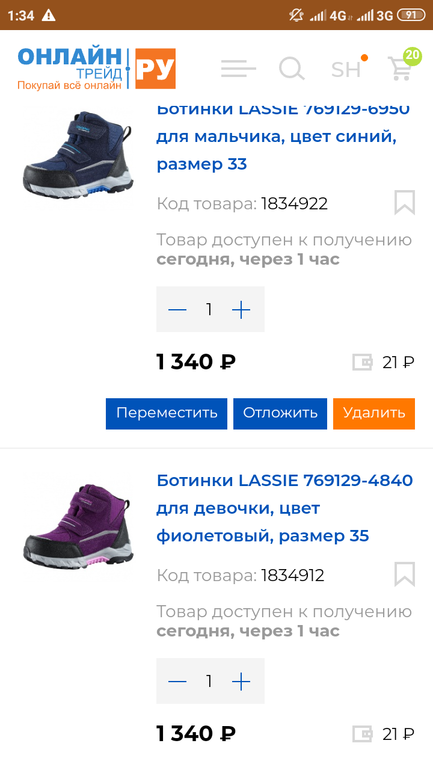
Task: Click the Отложить button
Action: coord(280,413)
